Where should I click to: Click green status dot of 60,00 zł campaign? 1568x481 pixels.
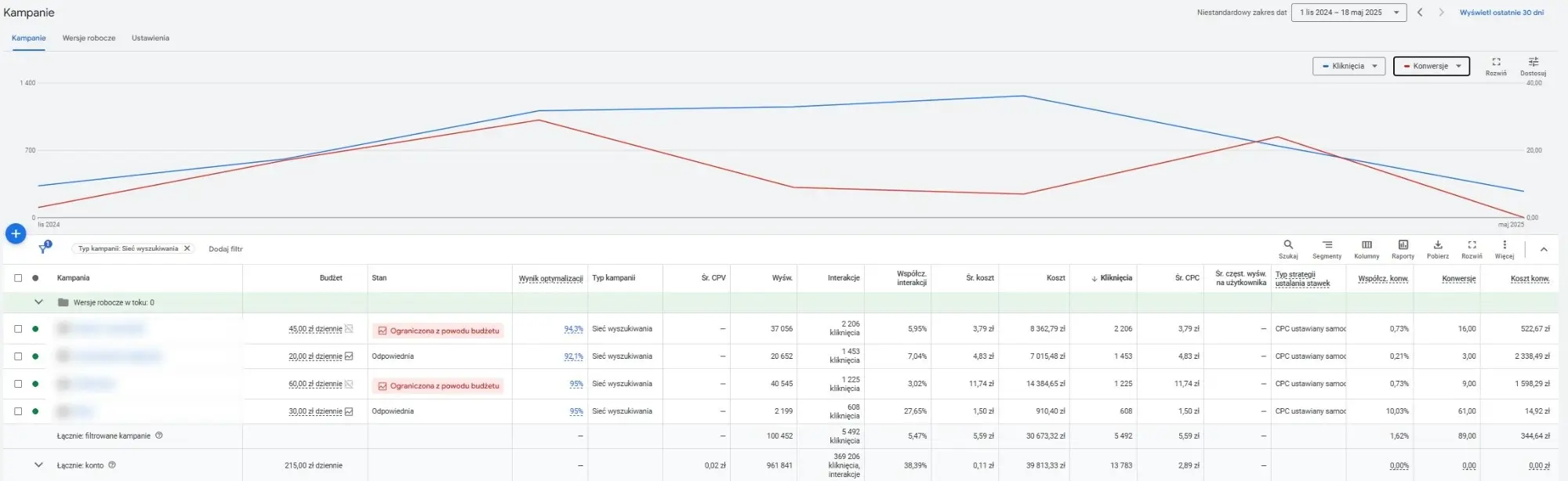(35, 384)
